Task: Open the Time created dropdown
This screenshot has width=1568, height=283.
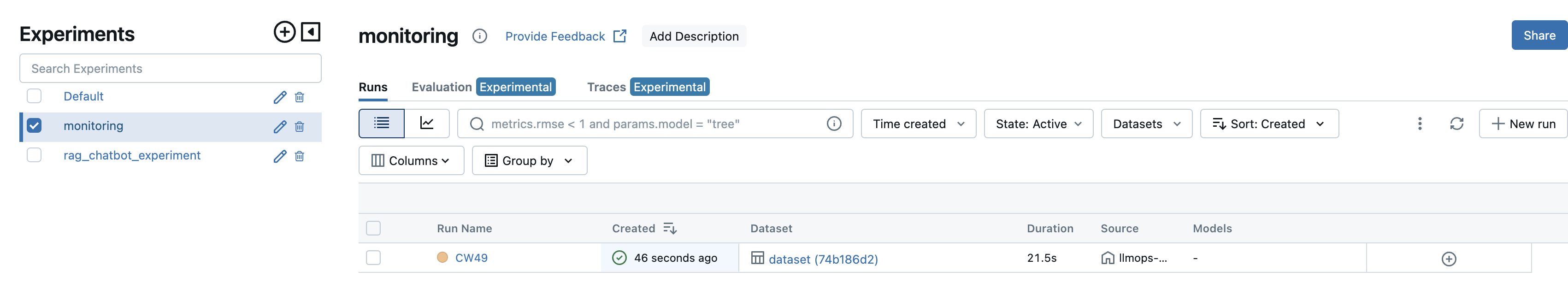Action: tap(918, 124)
